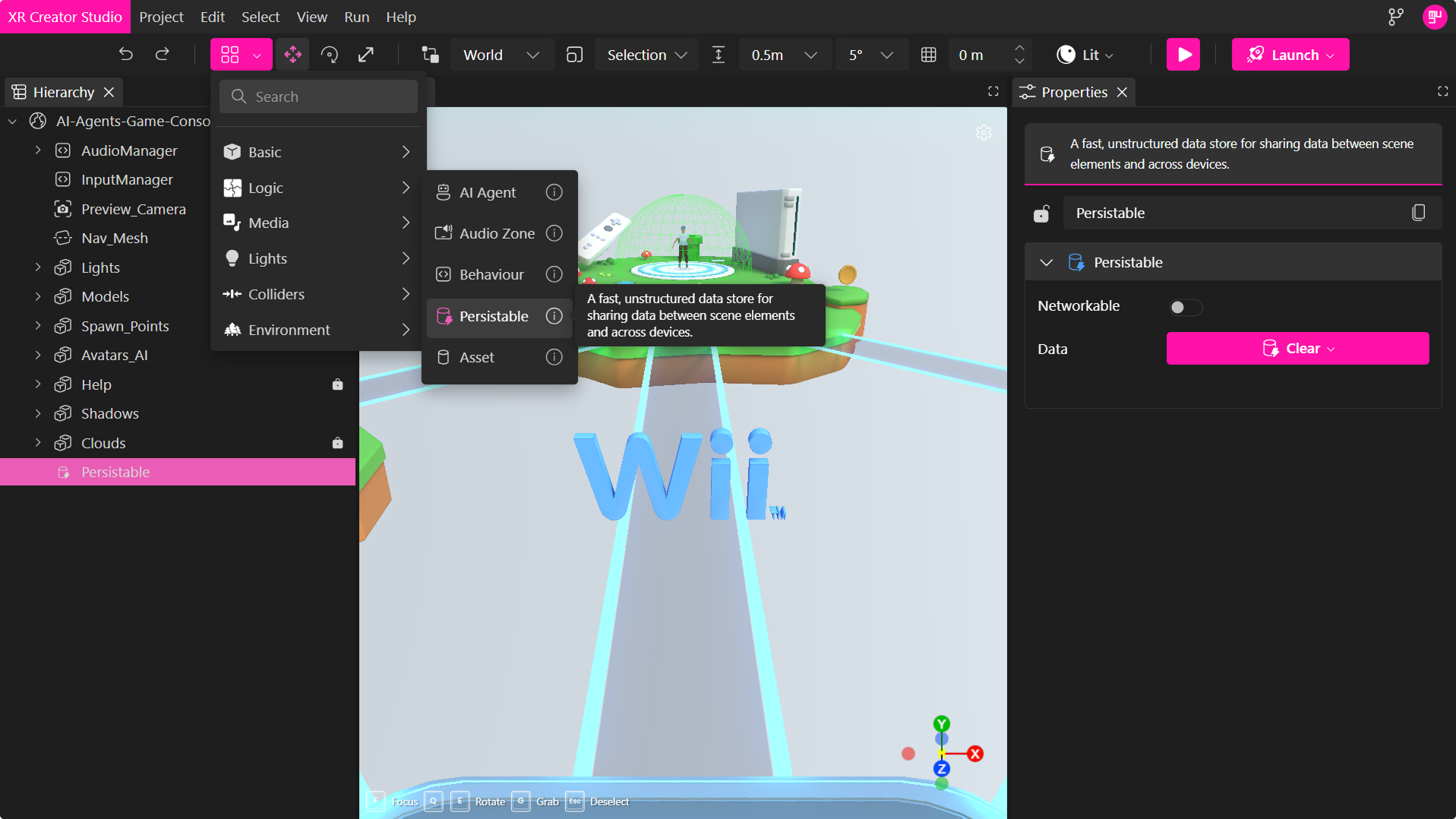Expand the Lights tree node
1456x819 pixels.
[38, 267]
